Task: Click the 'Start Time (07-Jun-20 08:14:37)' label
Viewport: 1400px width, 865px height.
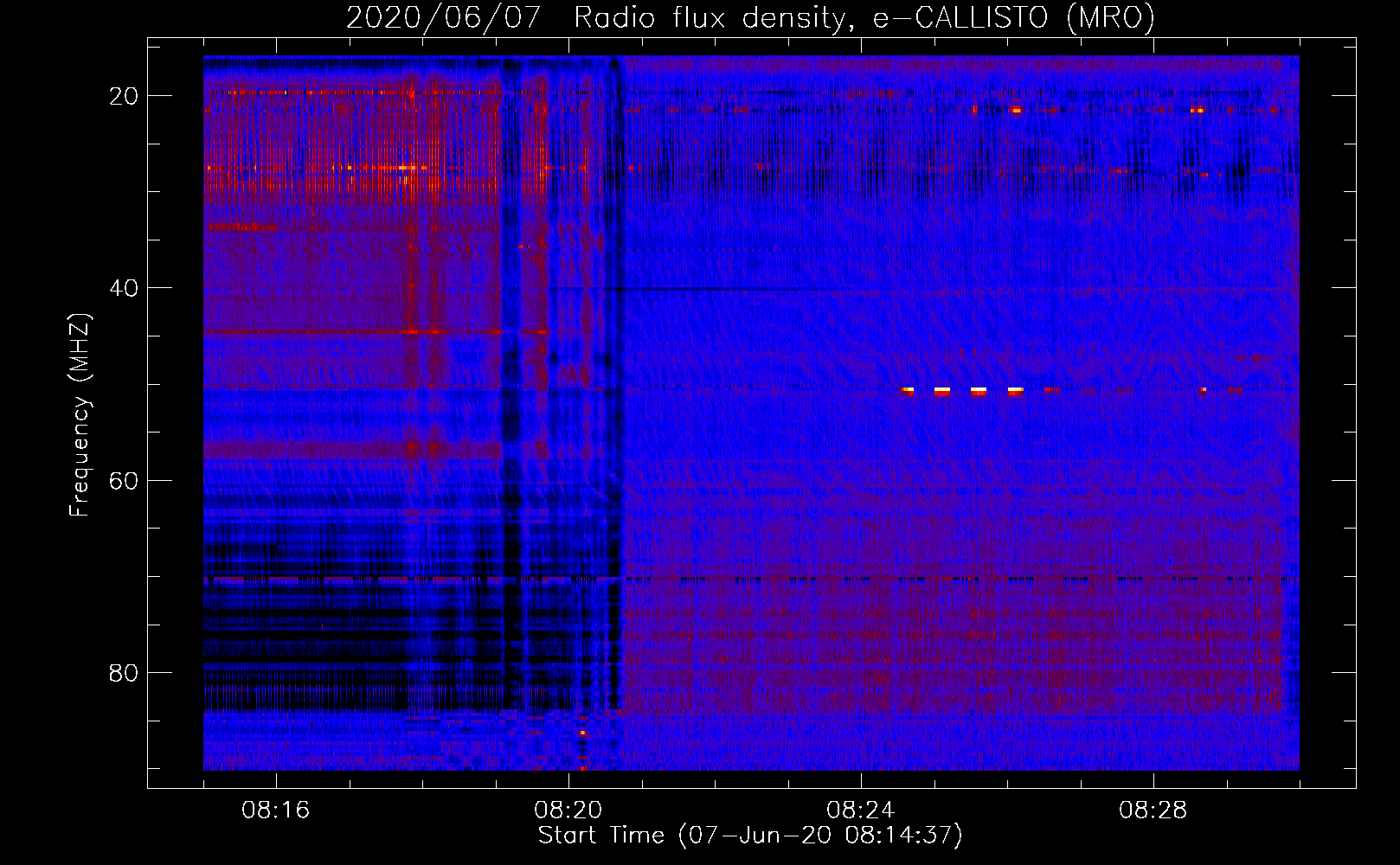Action: pos(750,836)
